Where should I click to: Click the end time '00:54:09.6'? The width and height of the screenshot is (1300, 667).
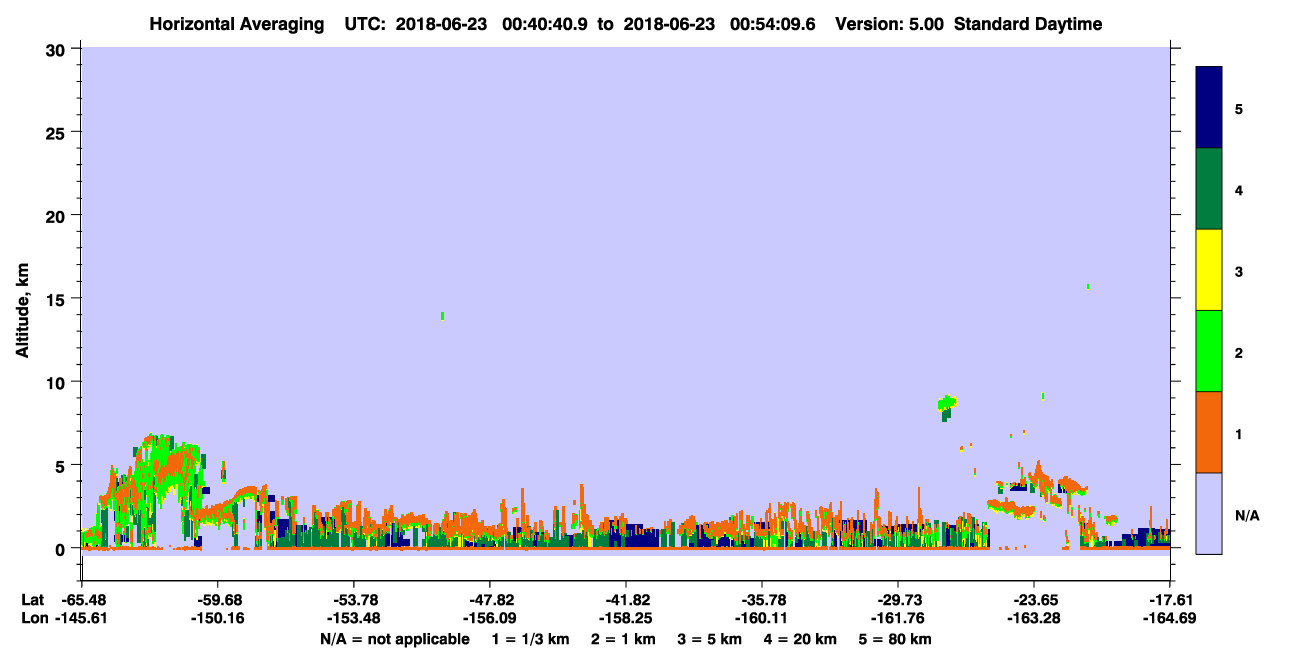(772, 24)
